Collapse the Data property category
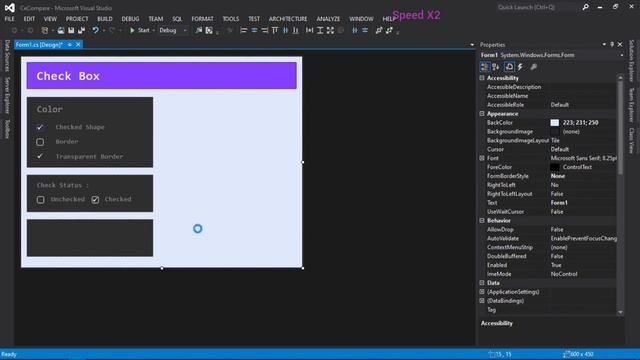Image resolution: width=640 pixels, height=360 pixels. 482,283
